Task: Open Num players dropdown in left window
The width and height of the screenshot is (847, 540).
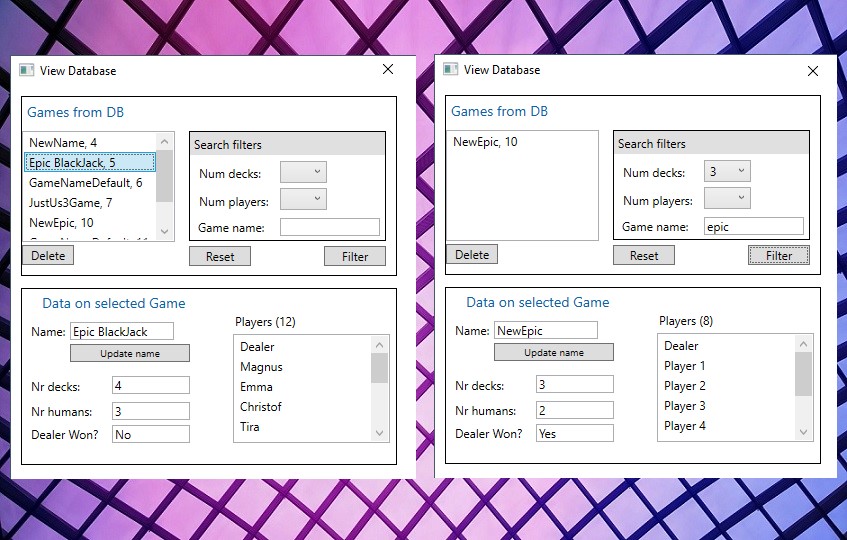Action: click(x=303, y=199)
